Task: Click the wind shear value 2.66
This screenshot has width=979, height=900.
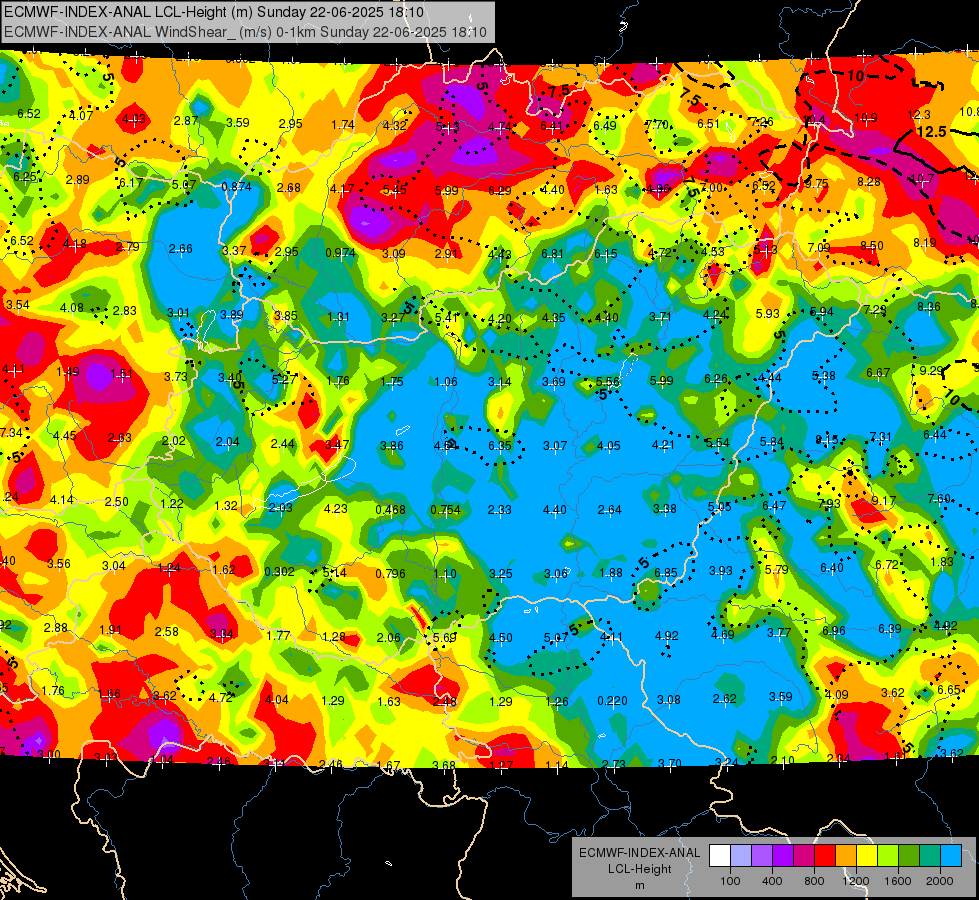Action: coord(180,249)
